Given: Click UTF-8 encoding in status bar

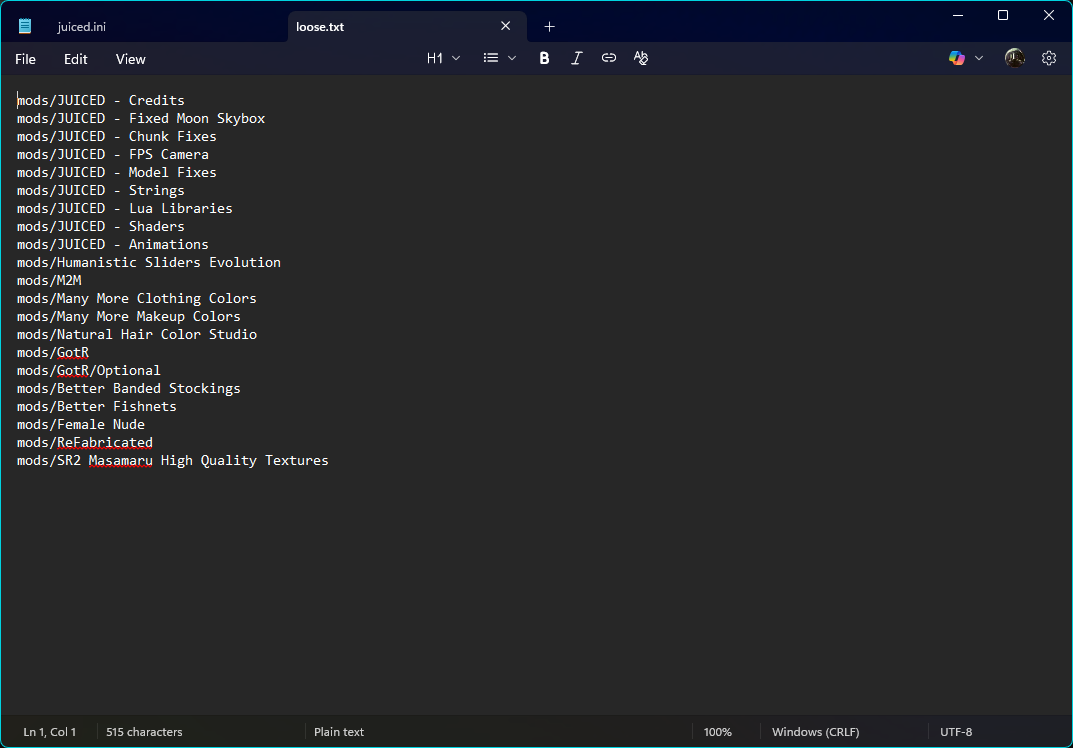Looking at the screenshot, I should (955, 732).
